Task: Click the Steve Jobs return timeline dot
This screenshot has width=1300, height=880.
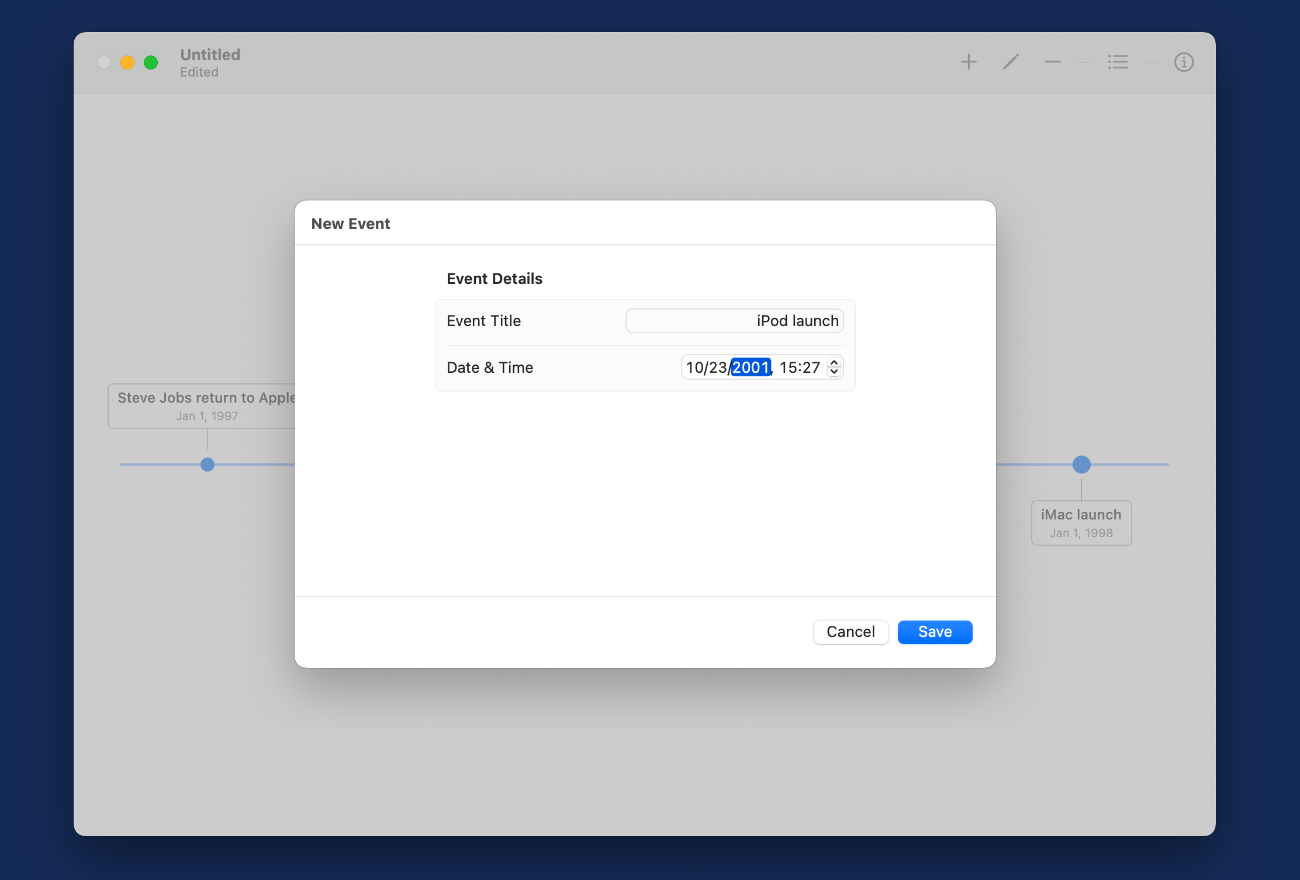Action: tap(207, 464)
